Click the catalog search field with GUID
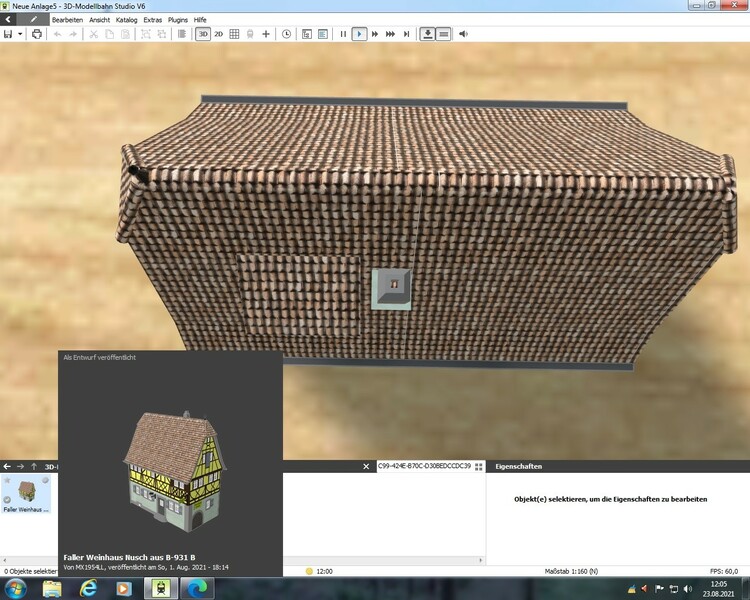The image size is (750, 600). [424, 466]
